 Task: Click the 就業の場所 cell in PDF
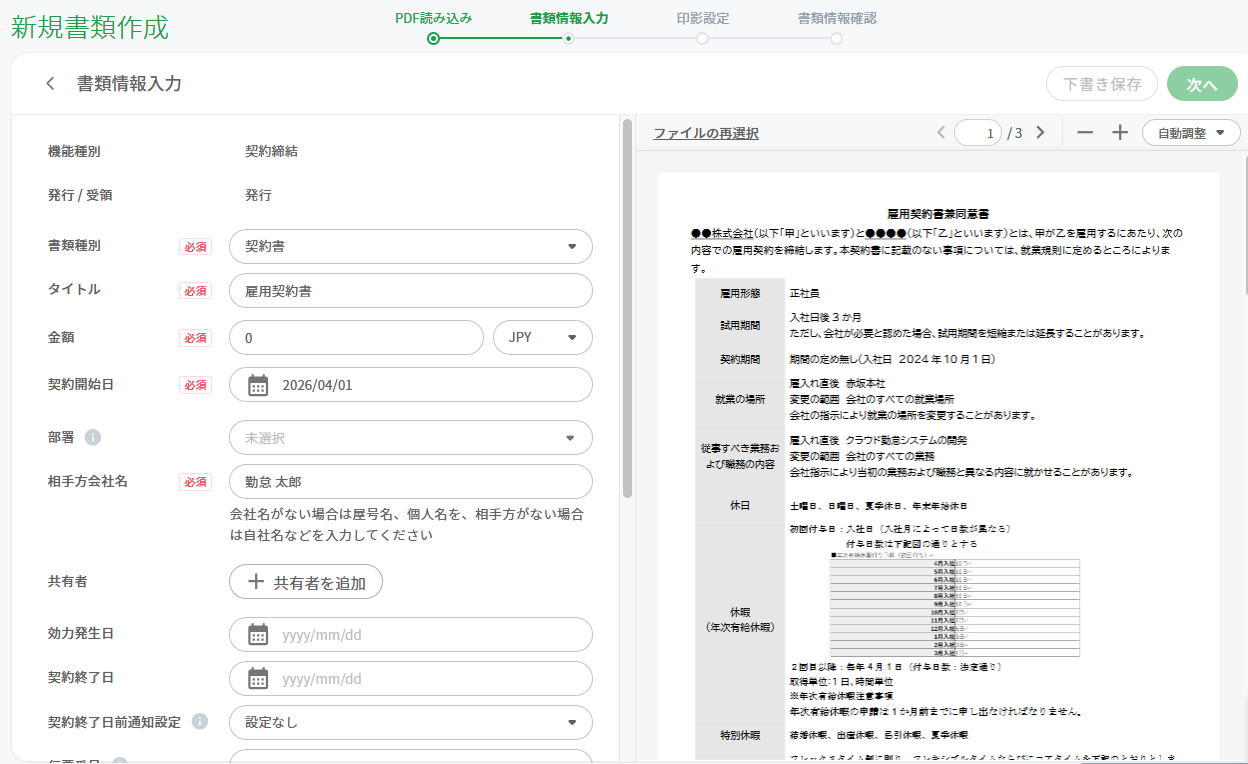coord(740,399)
